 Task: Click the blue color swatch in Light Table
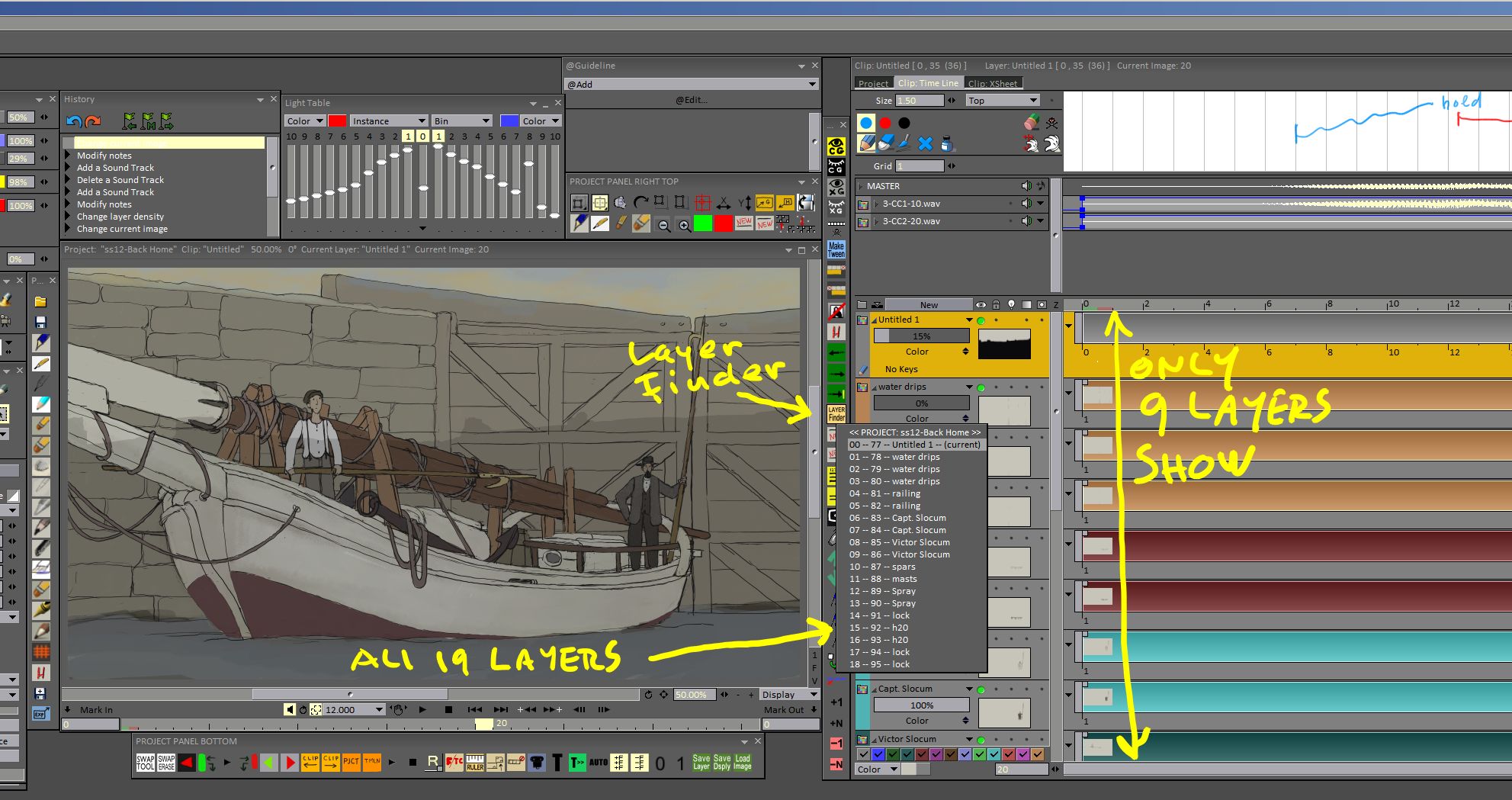(x=509, y=121)
